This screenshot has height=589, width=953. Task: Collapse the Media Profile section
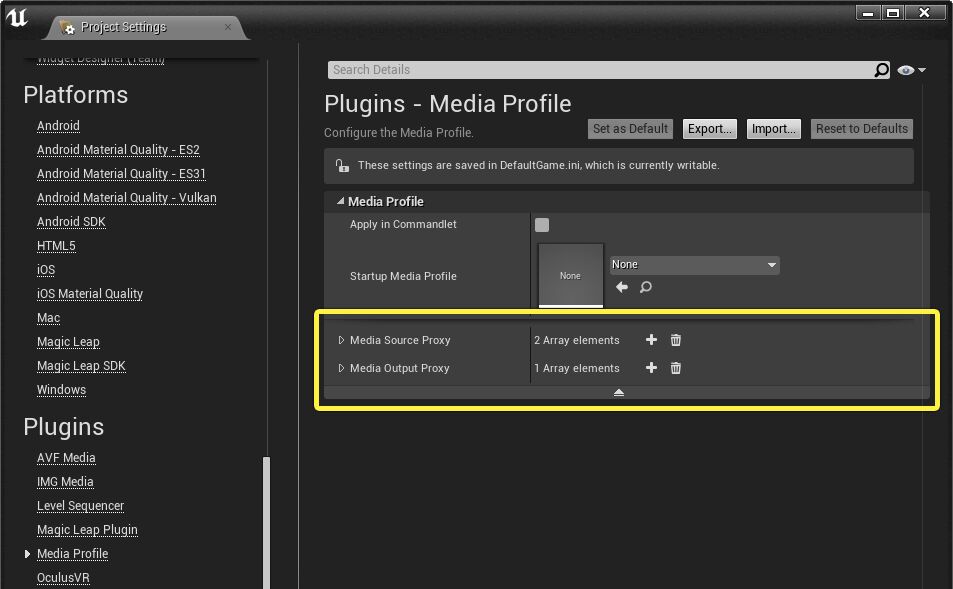(x=340, y=201)
